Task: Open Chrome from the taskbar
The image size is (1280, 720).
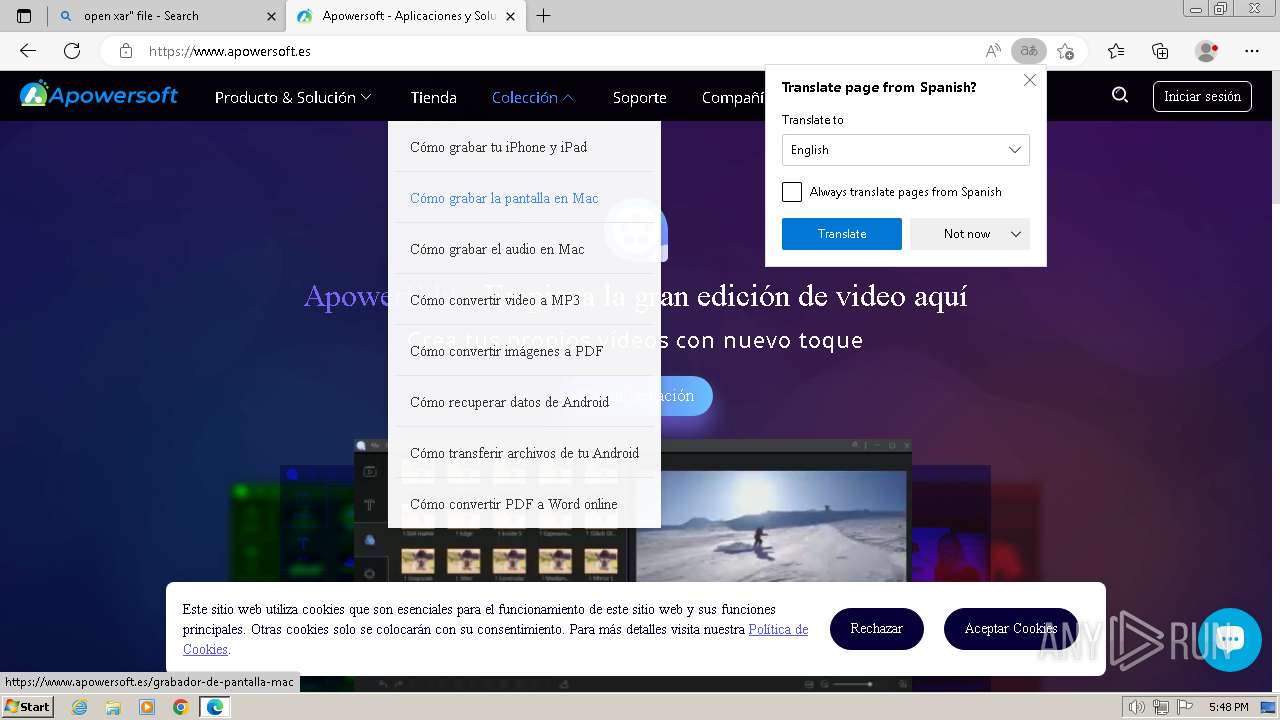Action: [x=180, y=707]
